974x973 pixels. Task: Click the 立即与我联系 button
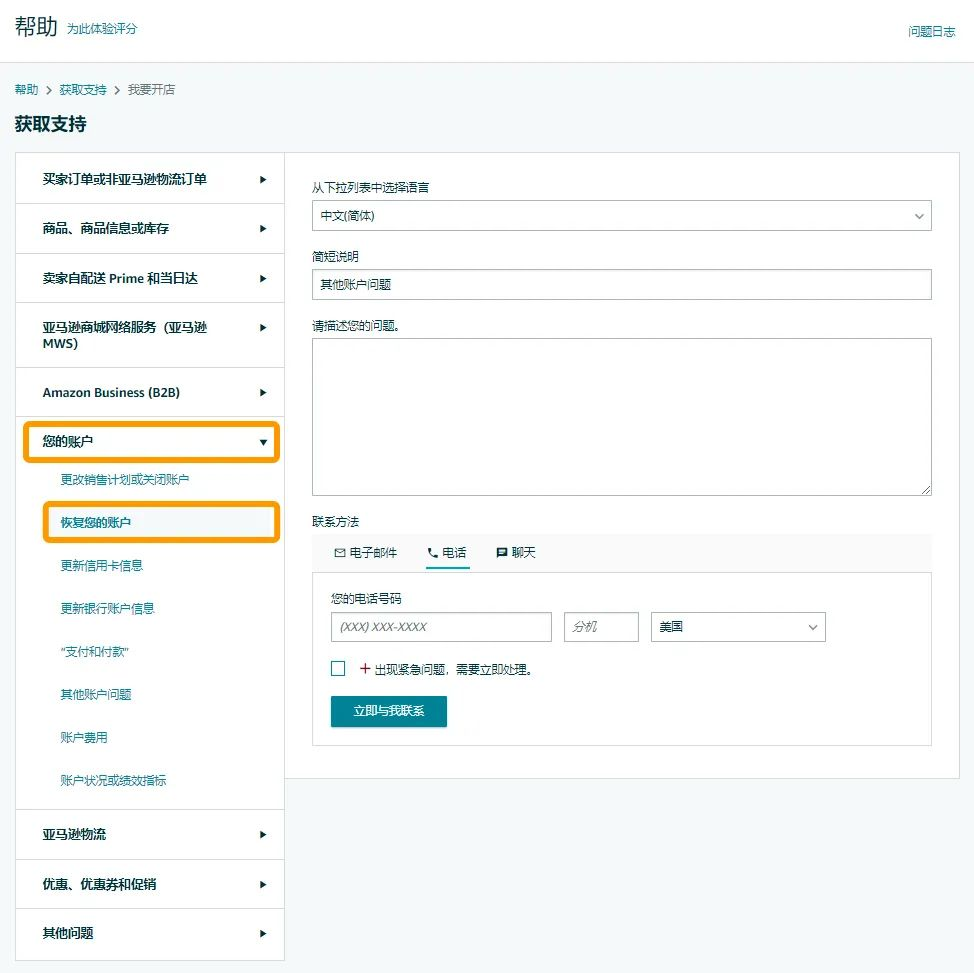click(388, 712)
